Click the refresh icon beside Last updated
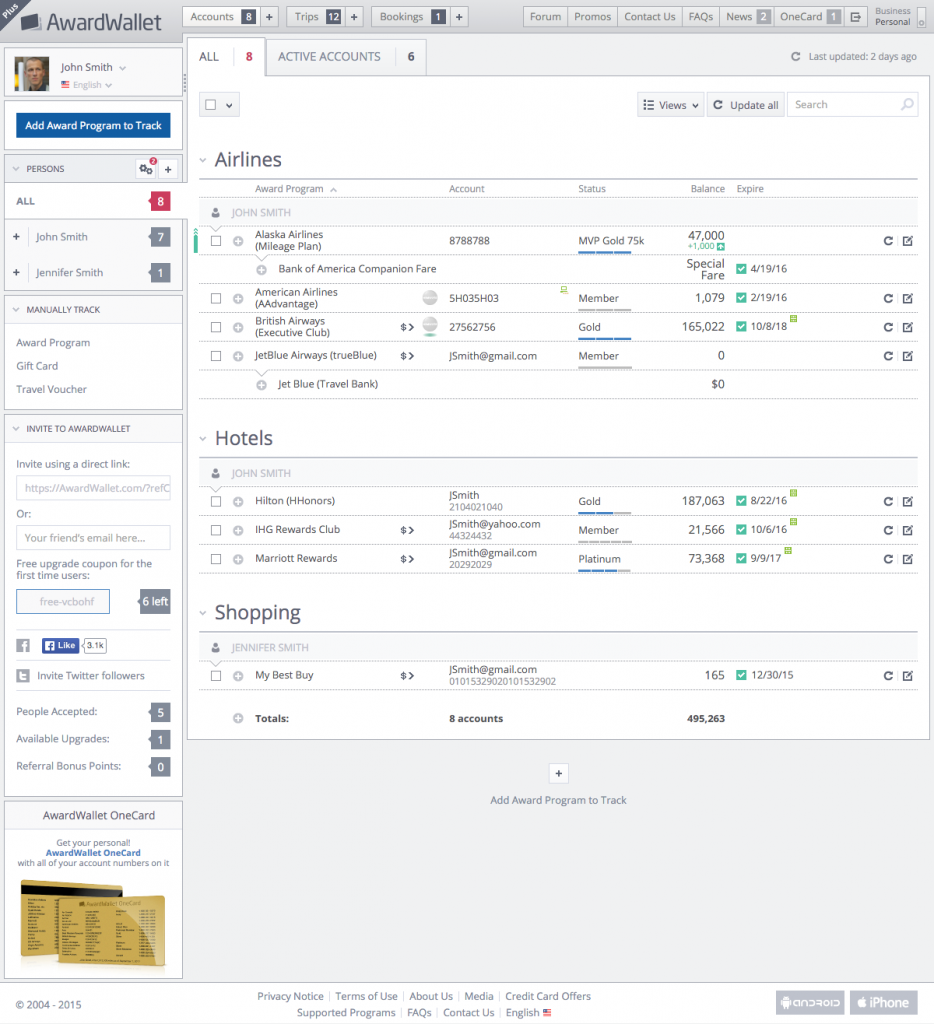The height and width of the screenshot is (1024, 934). (x=796, y=57)
